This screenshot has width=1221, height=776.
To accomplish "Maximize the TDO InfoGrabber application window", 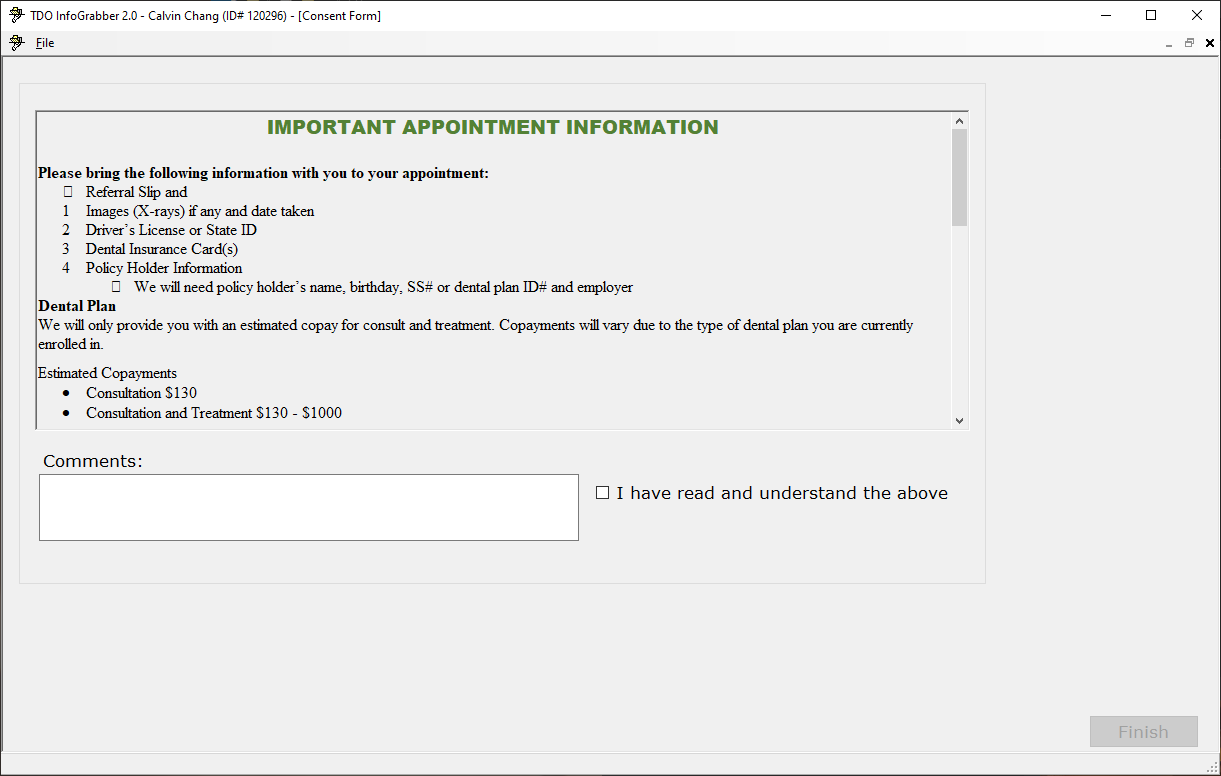I will [x=1151, y=15].
